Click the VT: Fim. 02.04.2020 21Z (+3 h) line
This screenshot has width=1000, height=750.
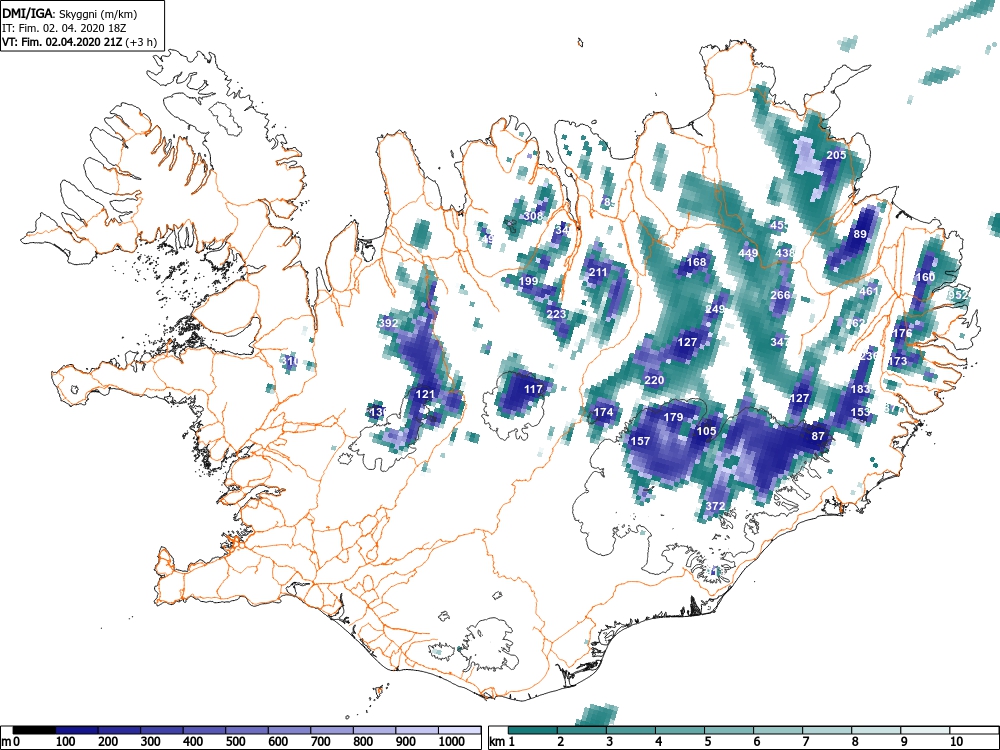coord(79,42)
